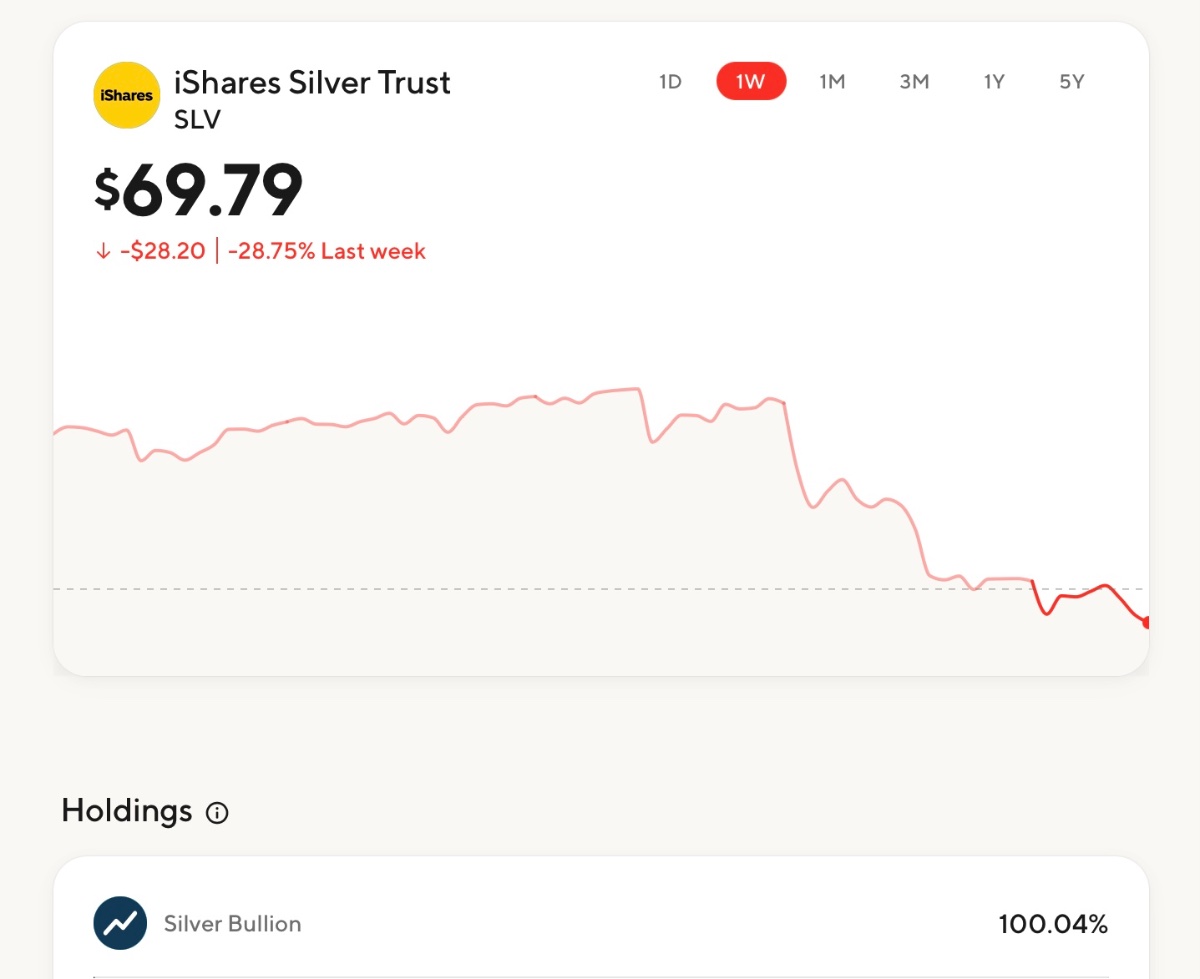Click the -$28.20 change amount
1200x979 pixels.
(162, 251)
